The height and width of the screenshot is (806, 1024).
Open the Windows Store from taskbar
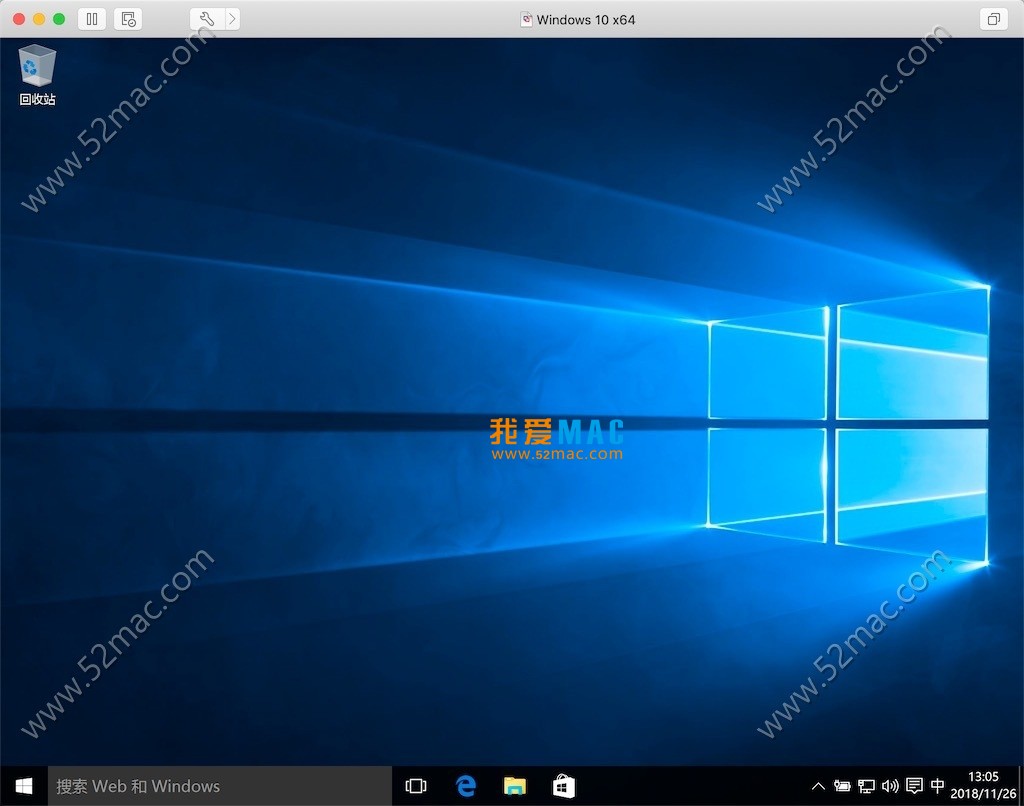tap(564, 786)
